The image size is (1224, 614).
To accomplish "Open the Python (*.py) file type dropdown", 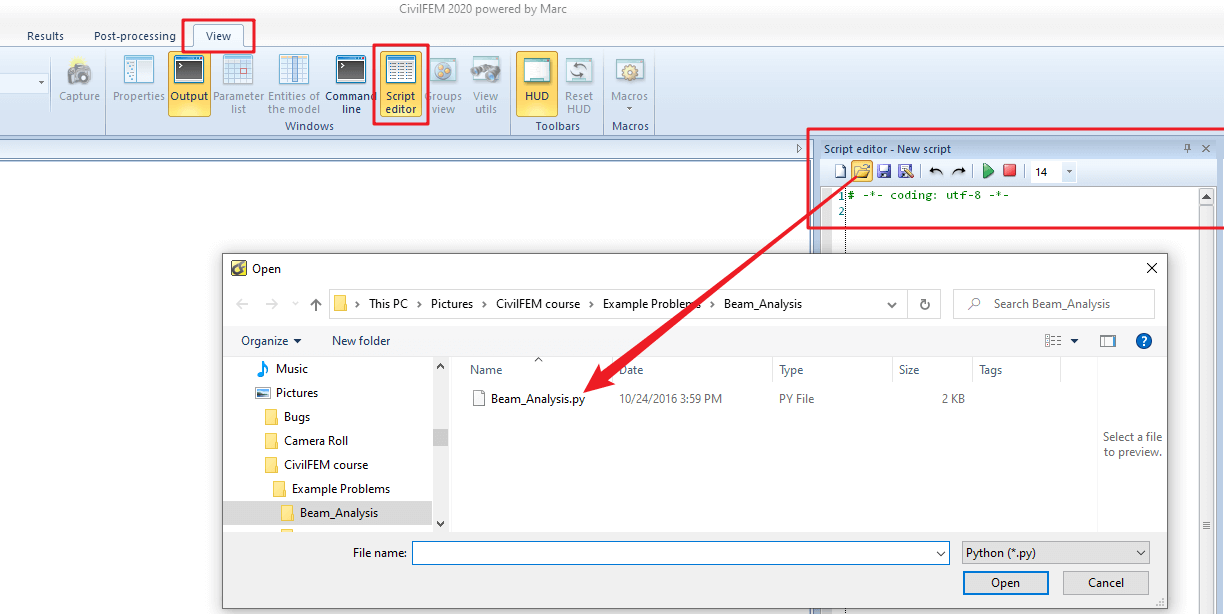I will [x=1055, y=553].
